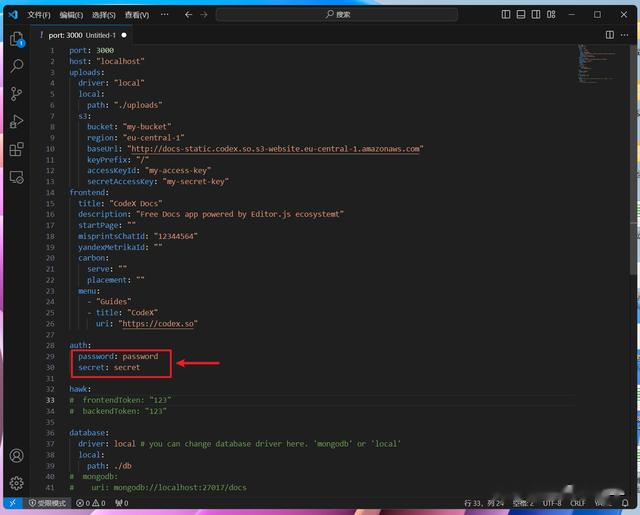640x515 pixels.
Task: Click the restricted mode status item
Action: (47, 503)
